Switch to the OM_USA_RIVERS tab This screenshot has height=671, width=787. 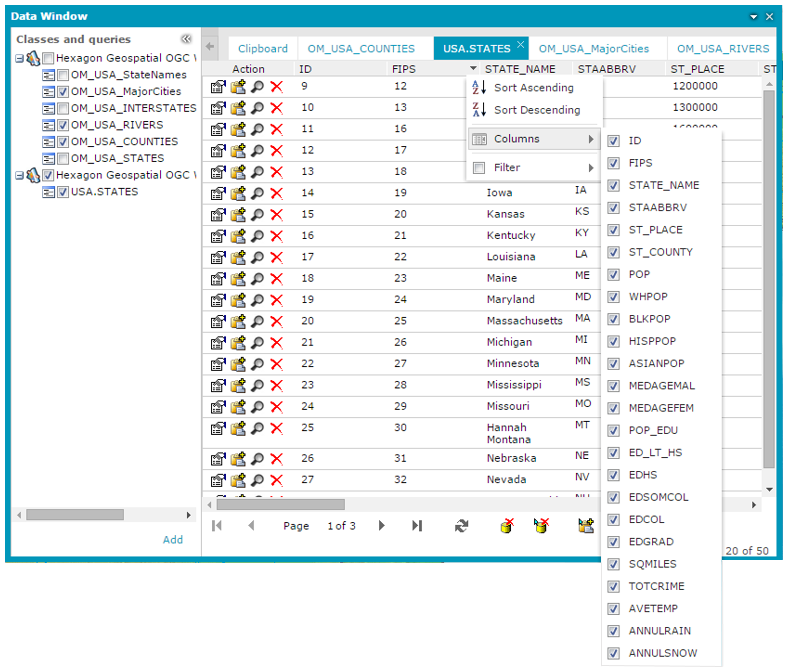tap(723, 49)
